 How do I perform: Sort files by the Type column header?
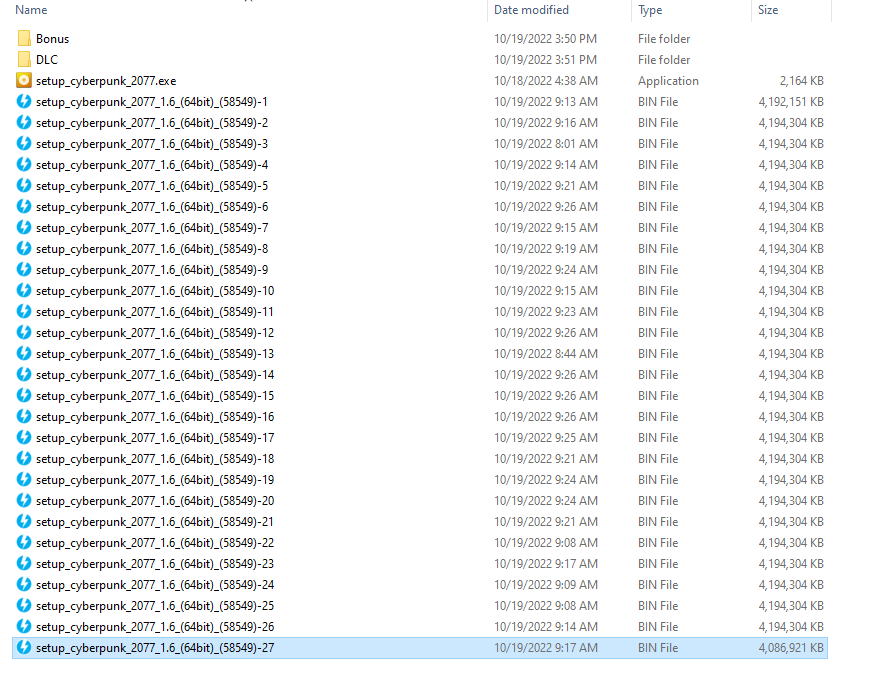[x=650, y=10]
